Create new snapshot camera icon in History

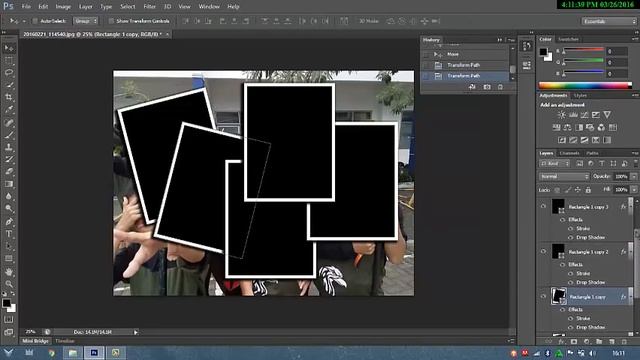pyautogui.click(x=487, y=87)
